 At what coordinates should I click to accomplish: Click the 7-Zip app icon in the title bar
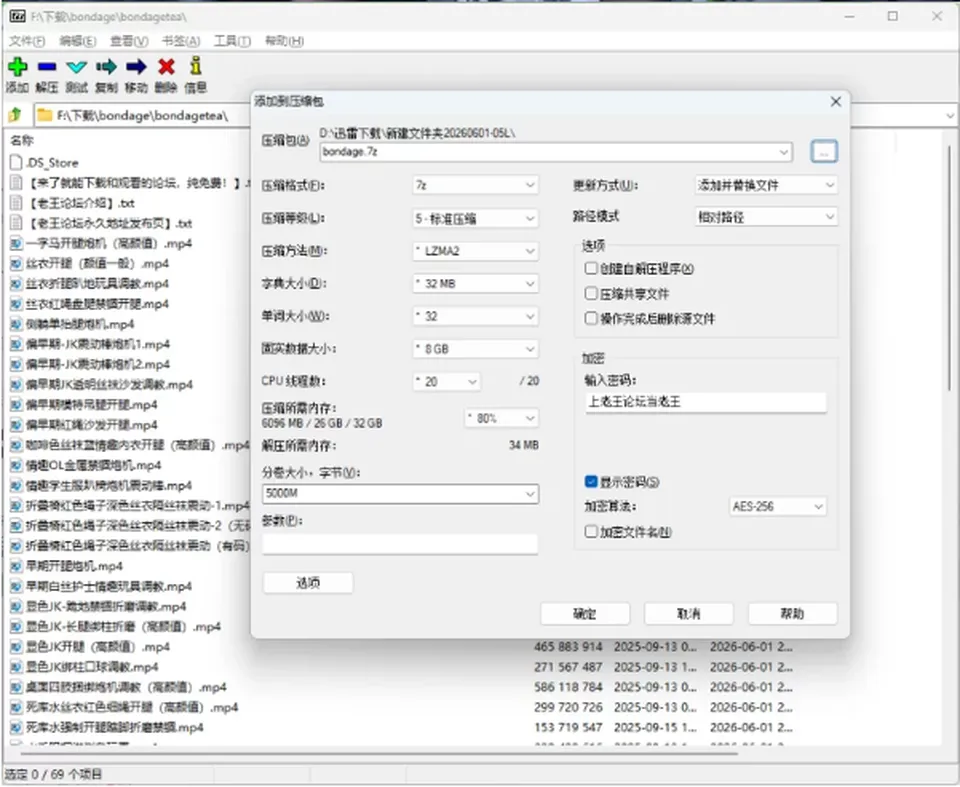(17, 16)
